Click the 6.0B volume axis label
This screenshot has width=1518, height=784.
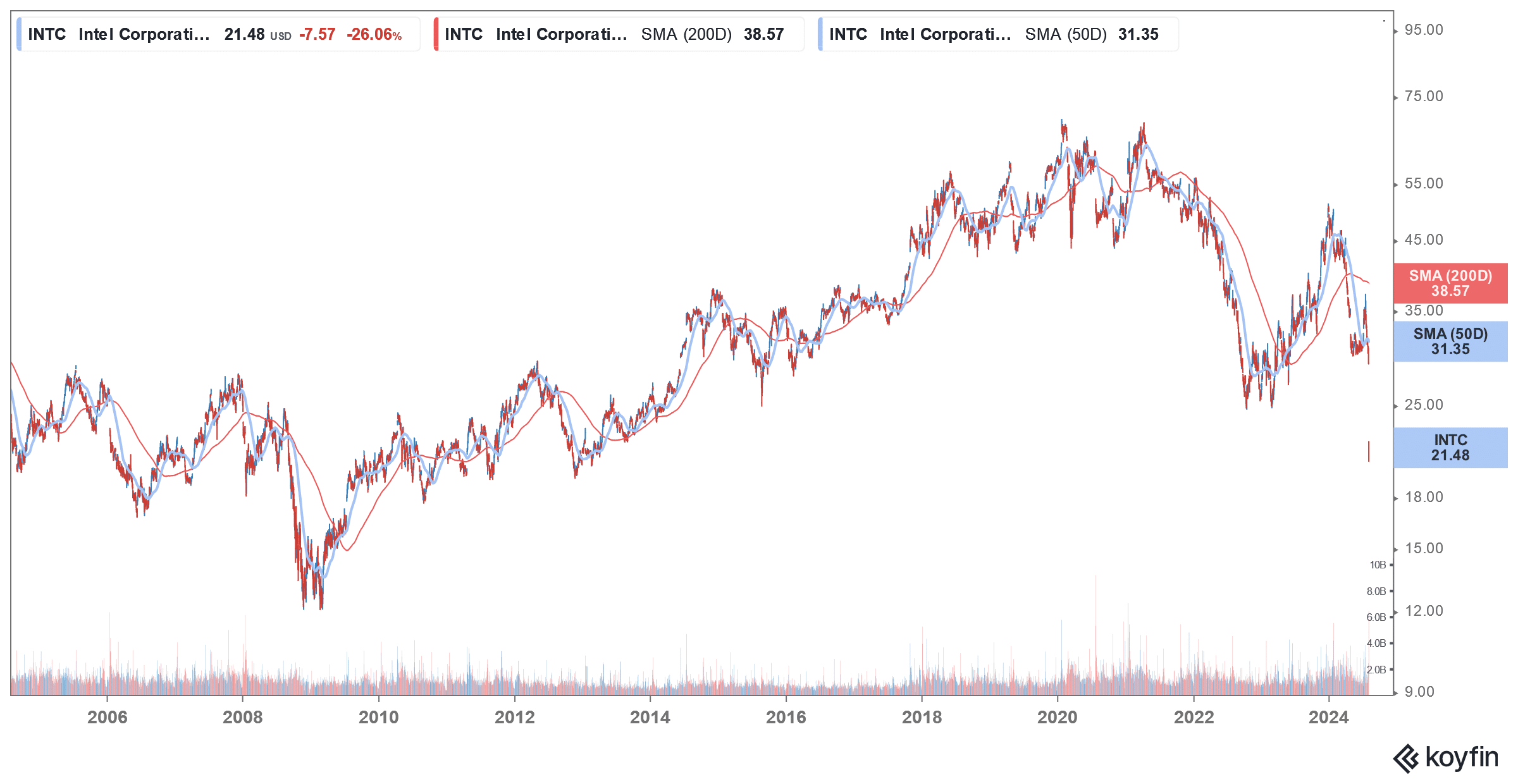(x=1376, y=617)
